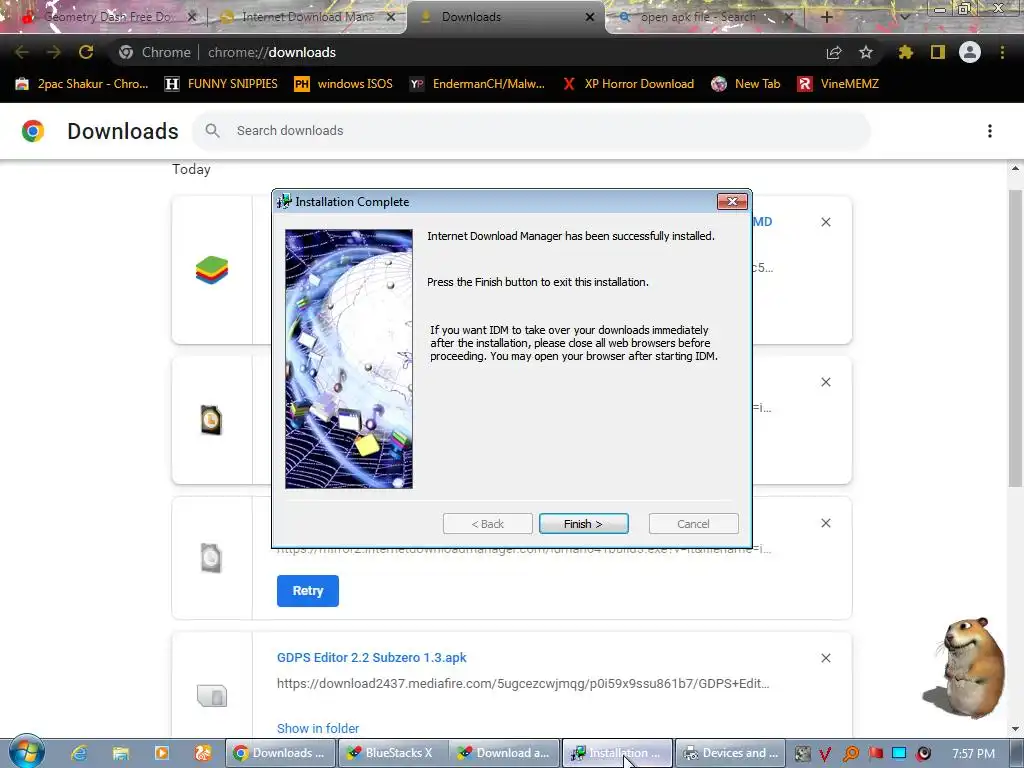Open EndermanCH/Malw... bookmark
Image resolution: width=1024 pixels, height=768 pixels.
coord(477,84)
